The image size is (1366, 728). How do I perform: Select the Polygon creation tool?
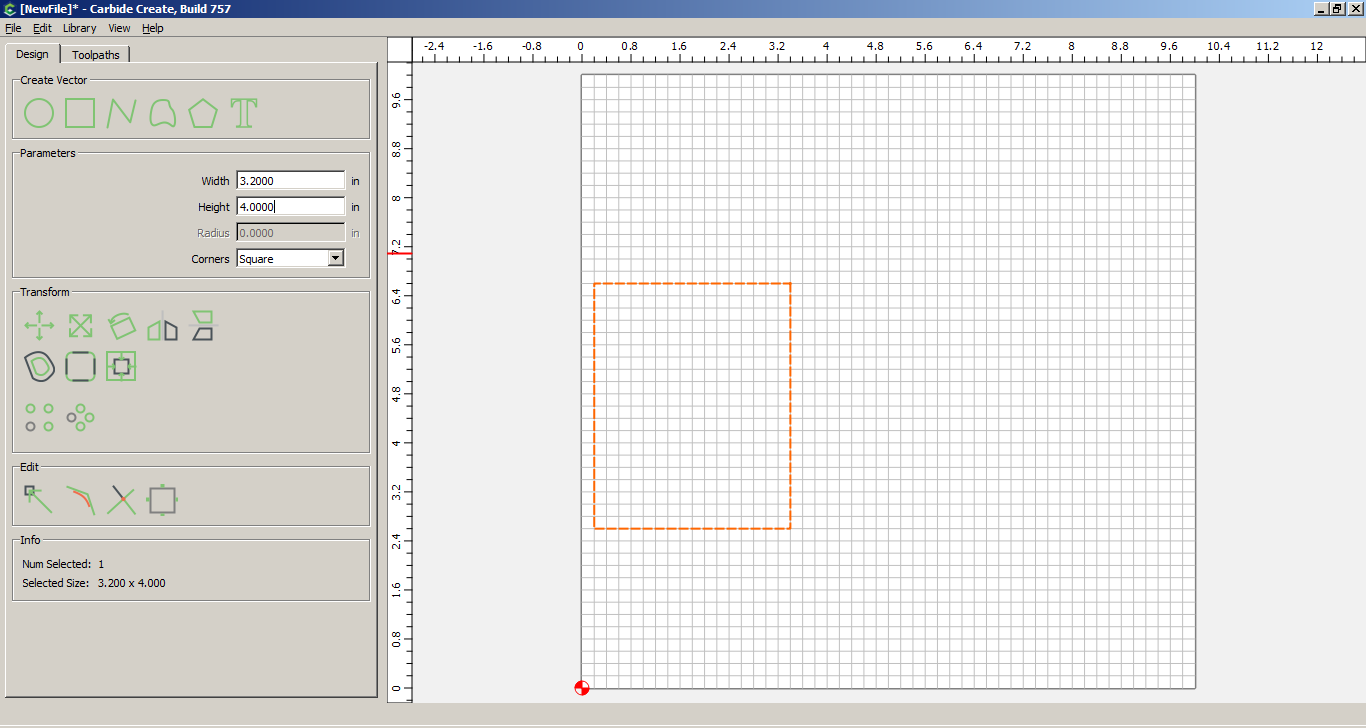(203, 113)
